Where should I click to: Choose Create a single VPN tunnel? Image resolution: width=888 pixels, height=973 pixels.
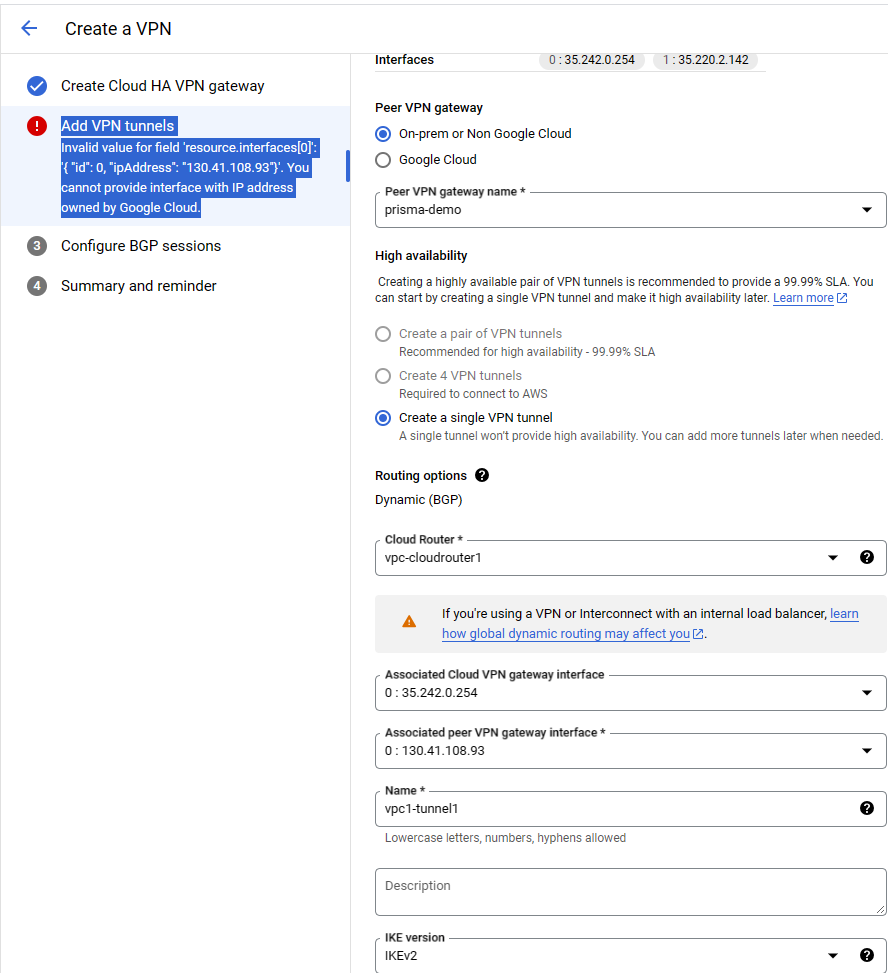[x=383, y=417]
